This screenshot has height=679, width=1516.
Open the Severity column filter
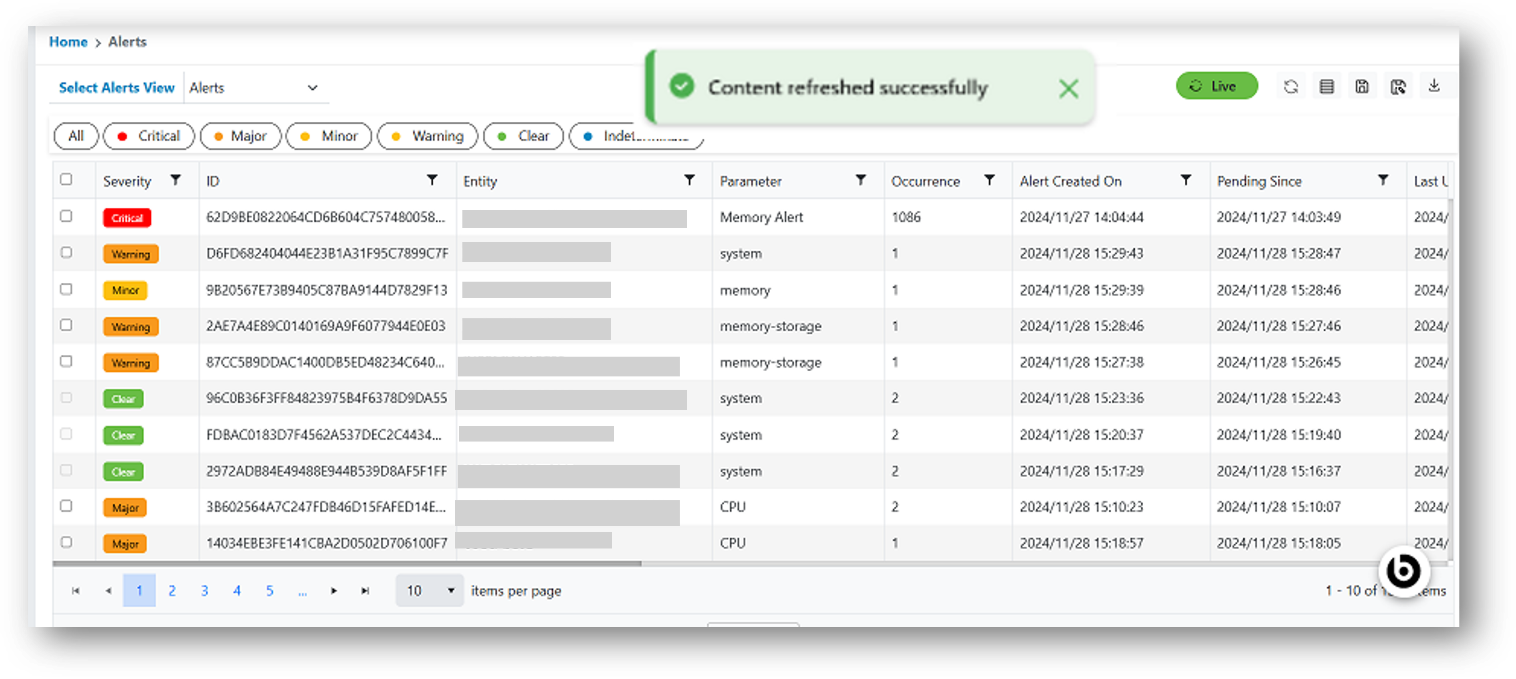click(x=176, y=180)
